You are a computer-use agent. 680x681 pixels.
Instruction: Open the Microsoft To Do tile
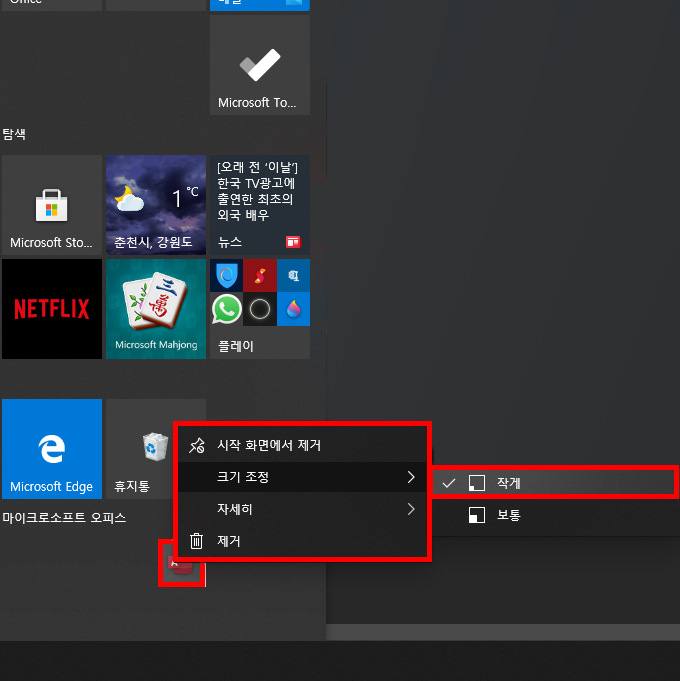260,65
